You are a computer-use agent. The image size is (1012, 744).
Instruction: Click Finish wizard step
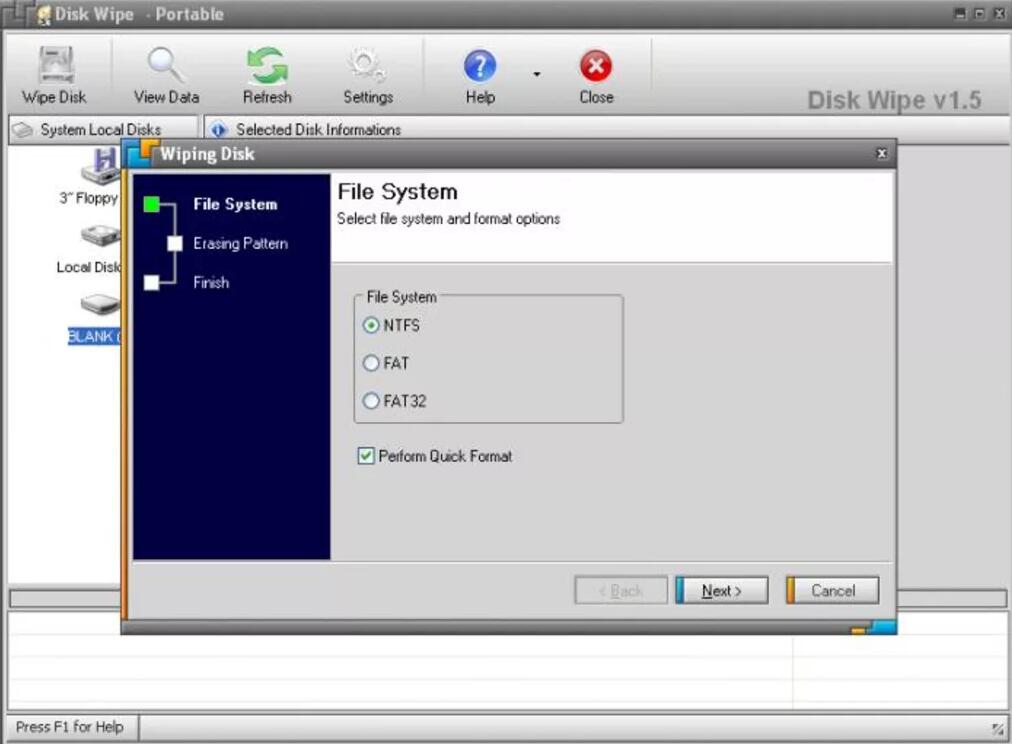click(x=211, y=283)
